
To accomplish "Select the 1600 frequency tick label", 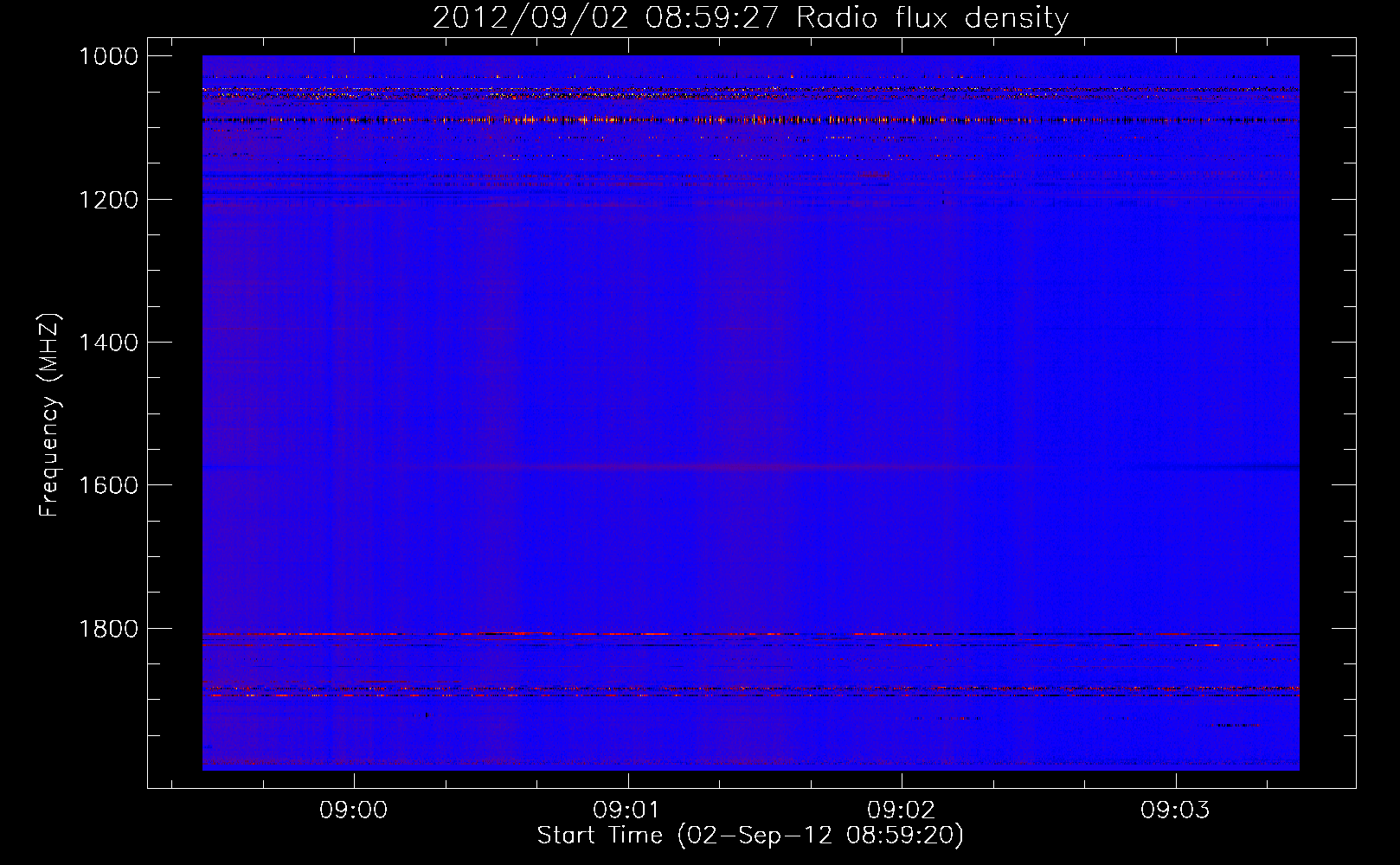I will (x=108, y=485).
